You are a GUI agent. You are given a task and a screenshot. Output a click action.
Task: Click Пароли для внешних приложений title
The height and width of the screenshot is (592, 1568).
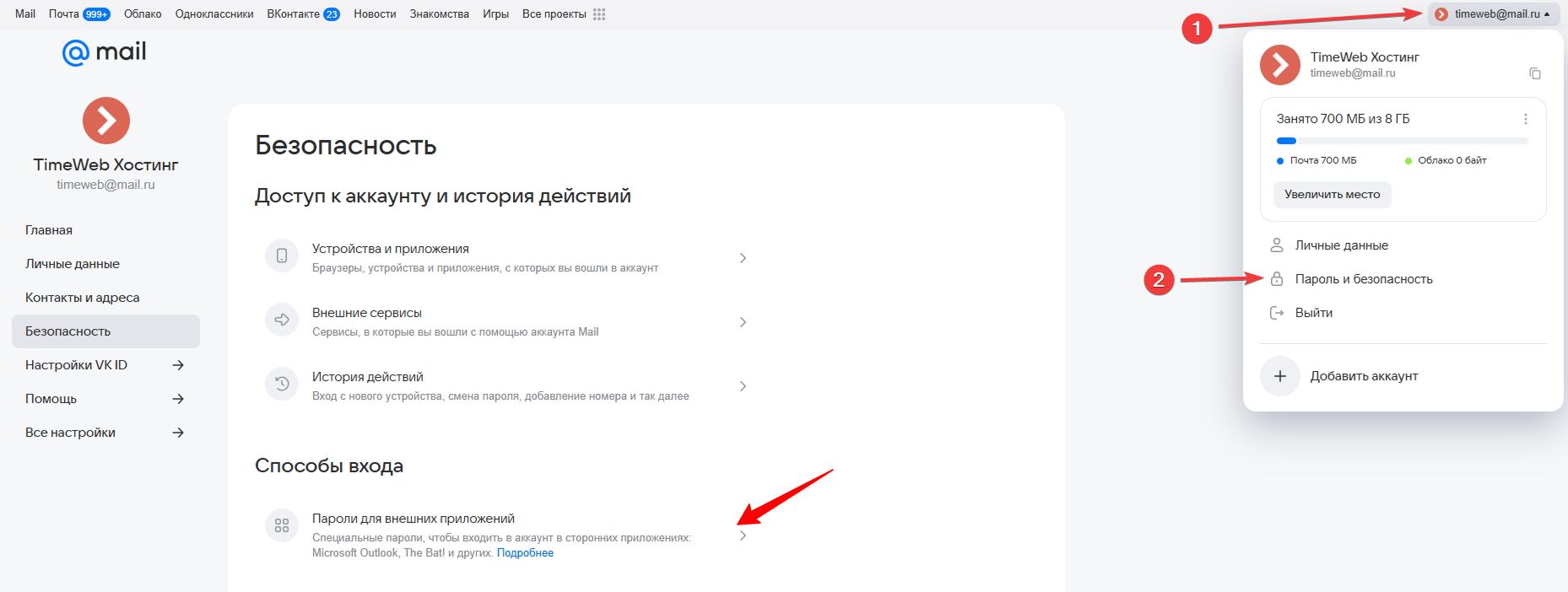[x=414, y=519]
